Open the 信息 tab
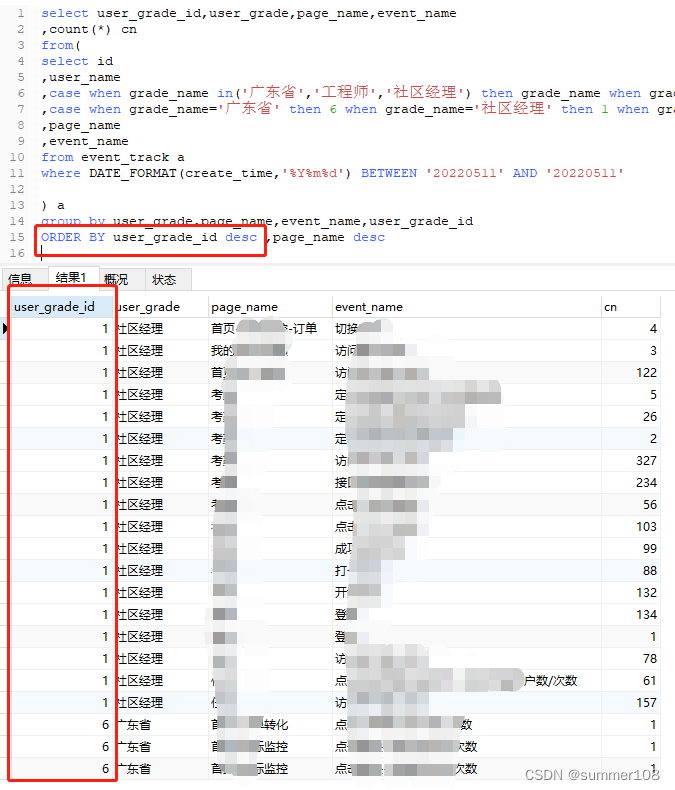 (23, 279)
